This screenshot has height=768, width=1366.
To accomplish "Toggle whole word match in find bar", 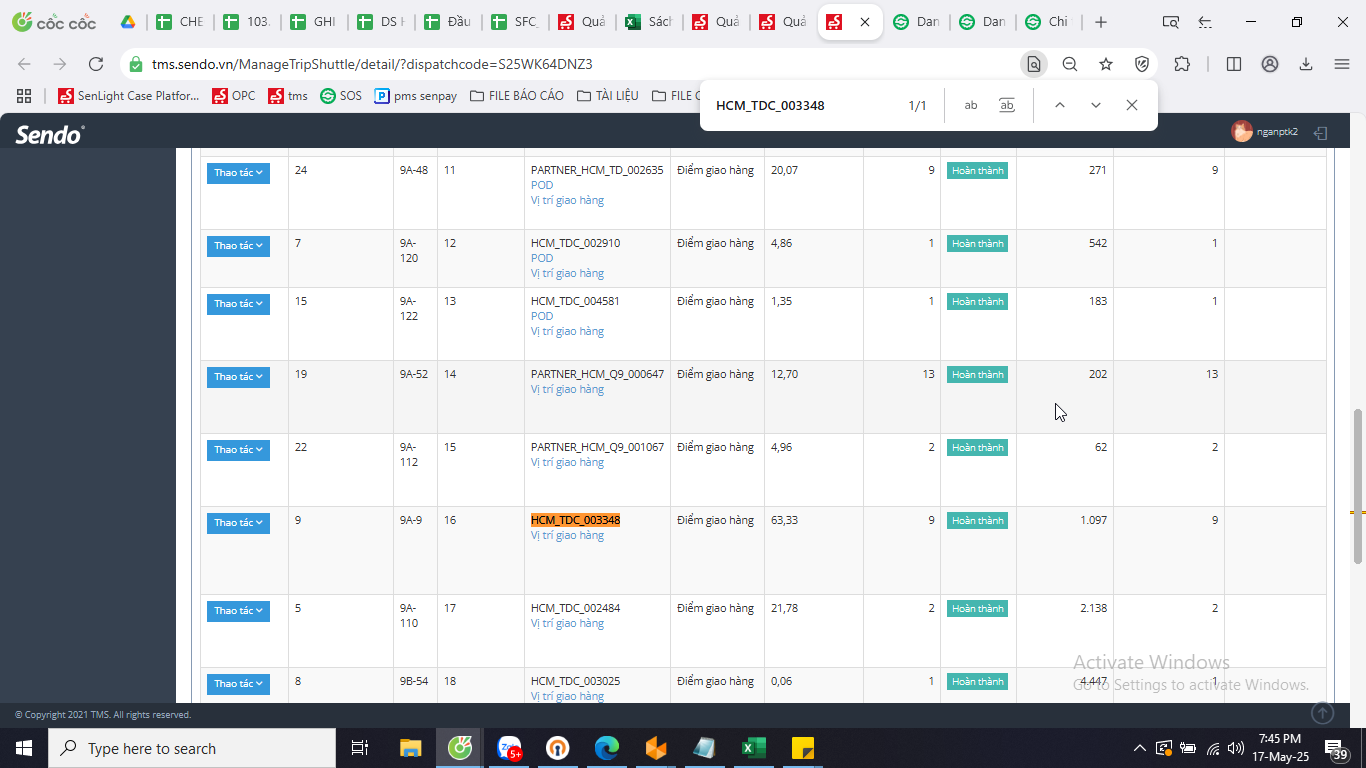I will [x=1007, y=105].
